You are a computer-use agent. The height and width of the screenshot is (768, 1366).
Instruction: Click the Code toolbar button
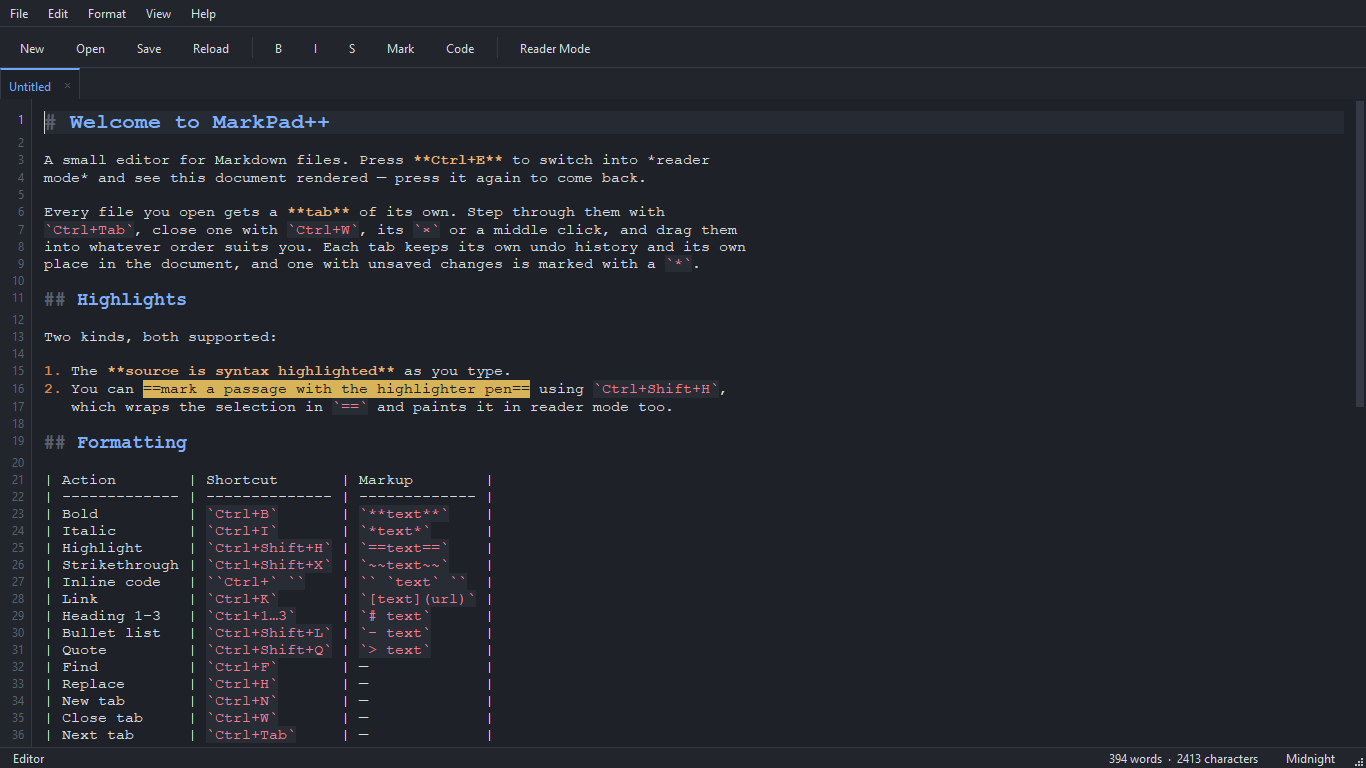[x=460, y=49]
